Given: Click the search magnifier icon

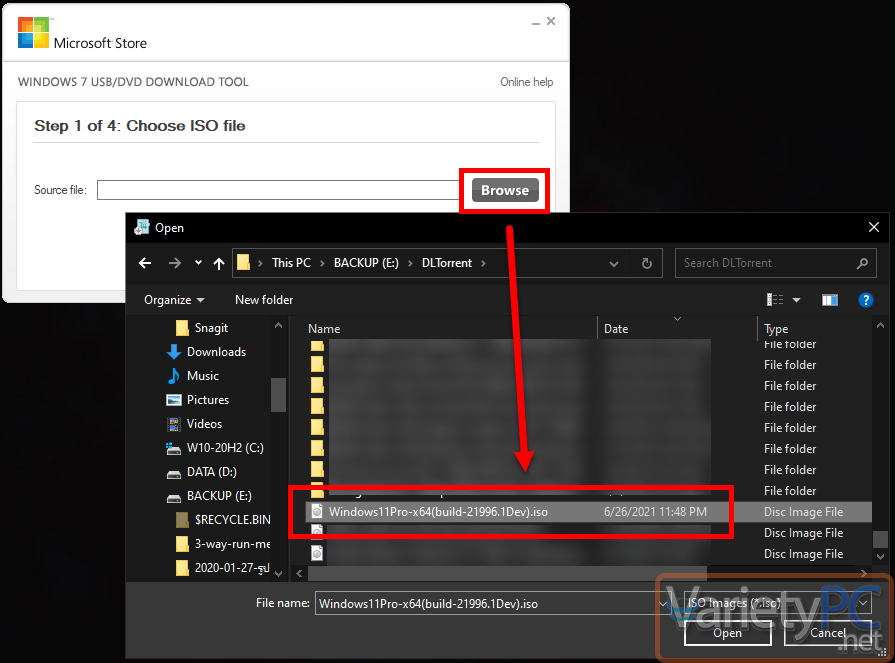Looking at the screenshot, I should [862, 263].
